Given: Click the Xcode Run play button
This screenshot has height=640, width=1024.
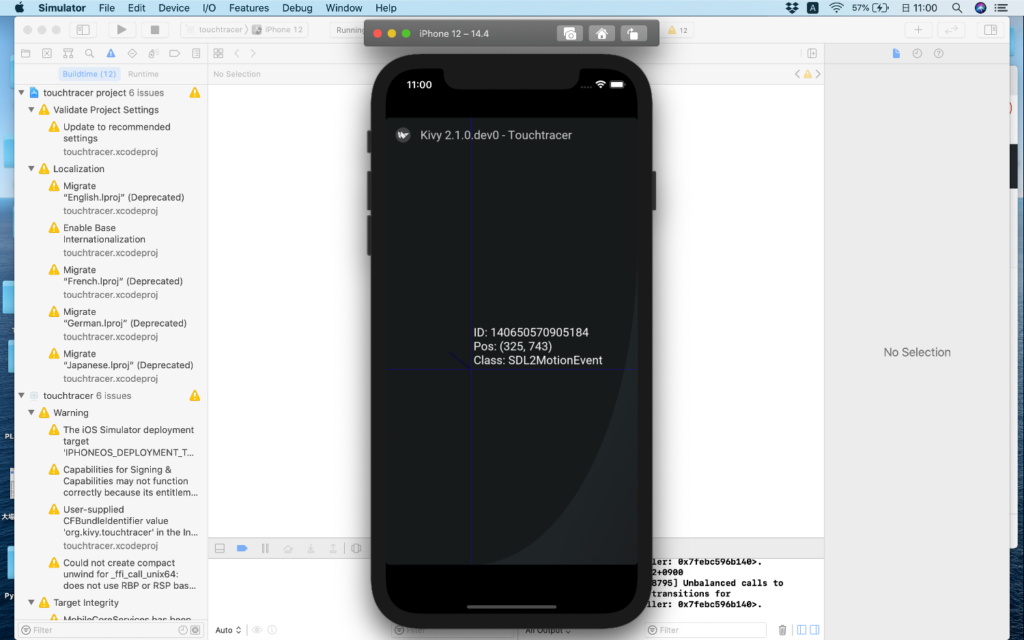Looking at the screenshot, I should [122, 30].
